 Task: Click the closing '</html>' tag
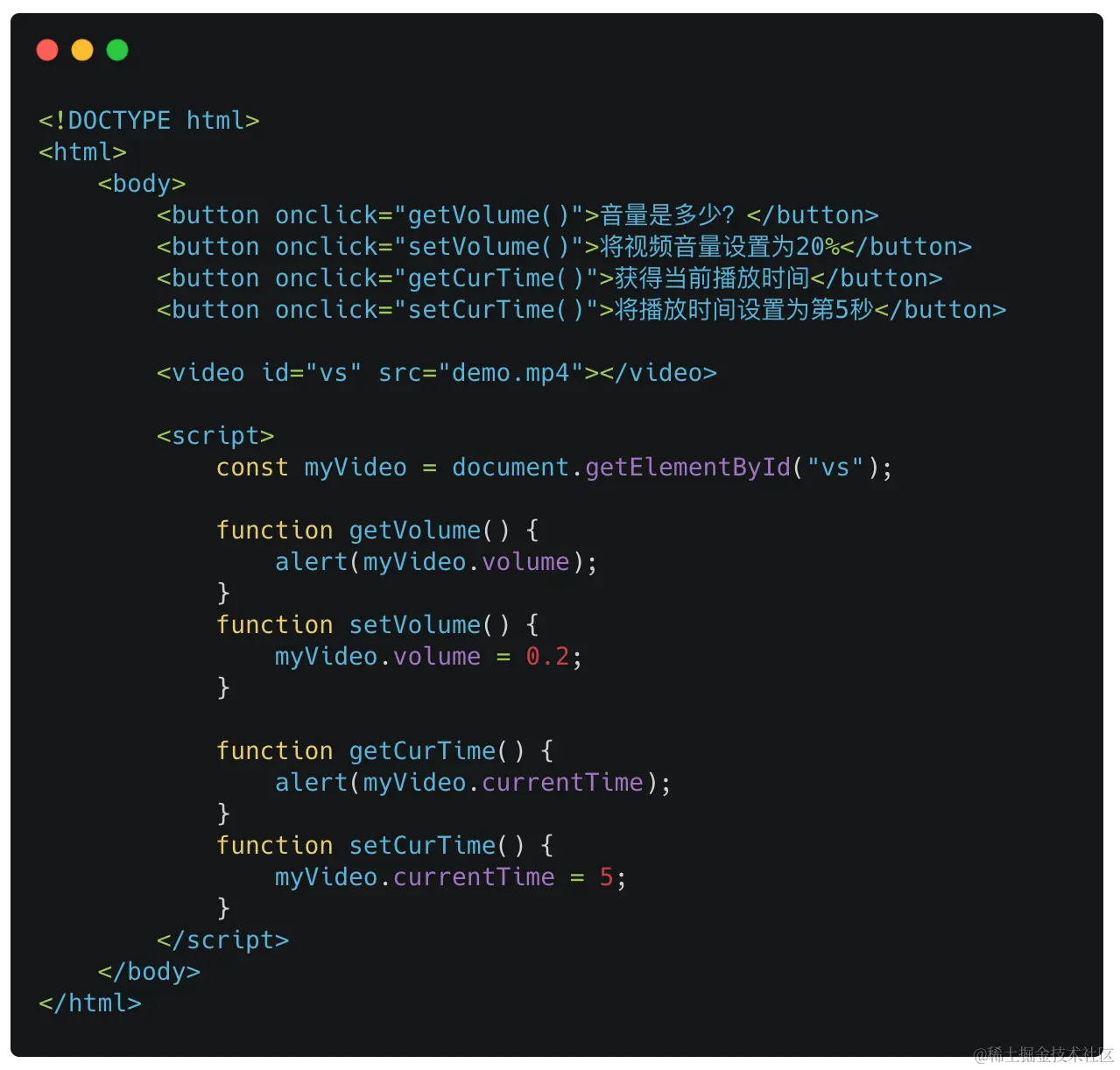pyautogui.click(x=90, y=1003)
